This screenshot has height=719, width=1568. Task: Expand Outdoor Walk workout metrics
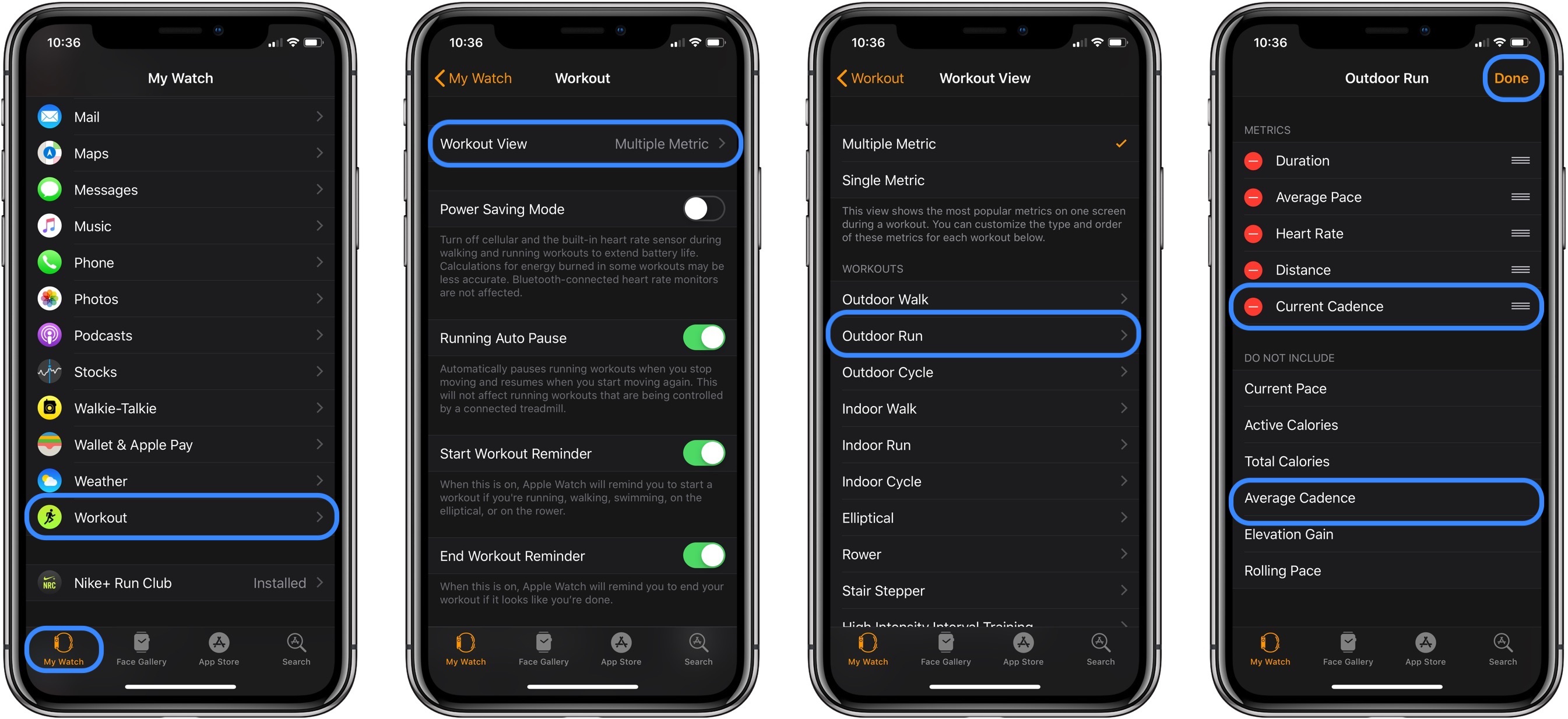980,298
